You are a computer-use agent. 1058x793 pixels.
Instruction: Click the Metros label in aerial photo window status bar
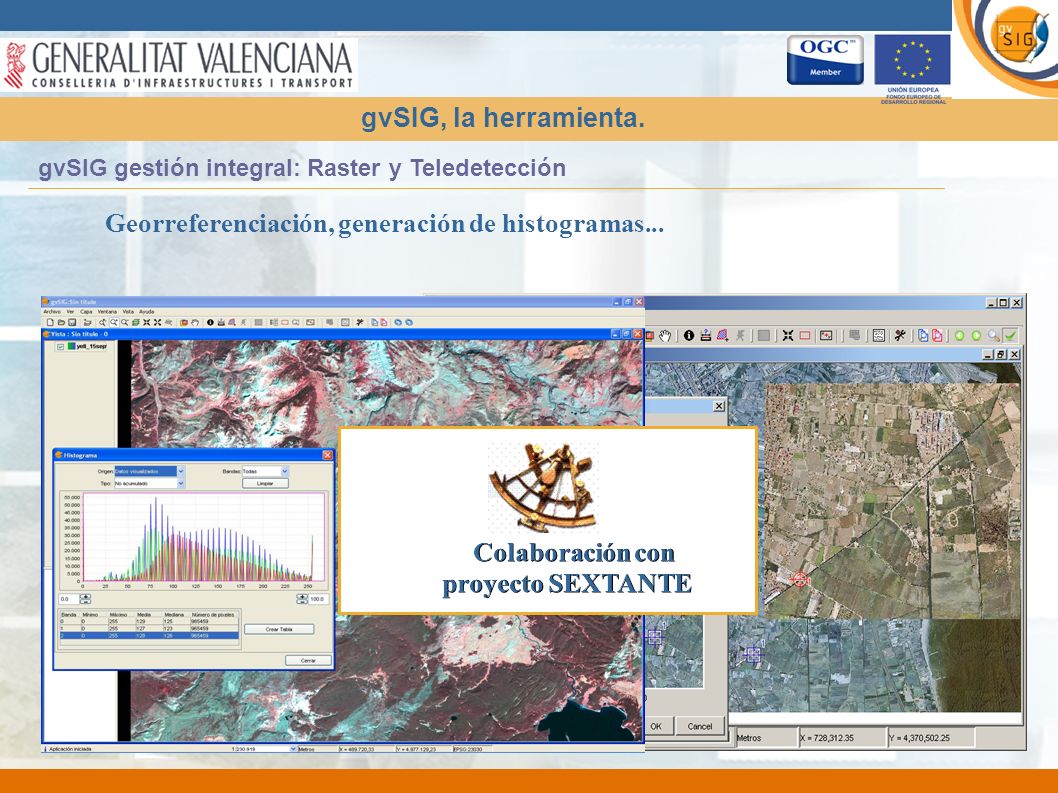coord(748,738)
